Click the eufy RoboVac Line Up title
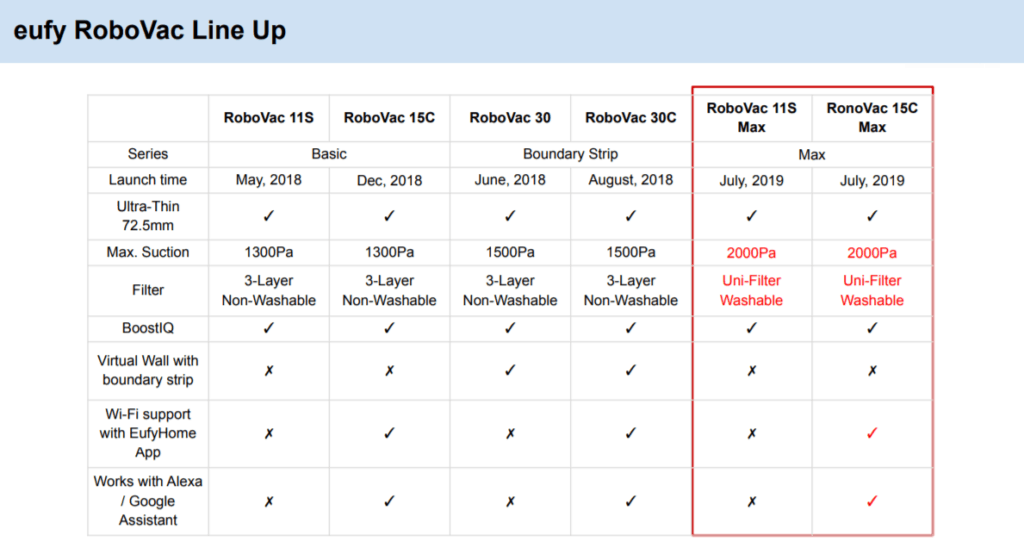This screenshot has height=554, width=1024. tap(150, 31)
